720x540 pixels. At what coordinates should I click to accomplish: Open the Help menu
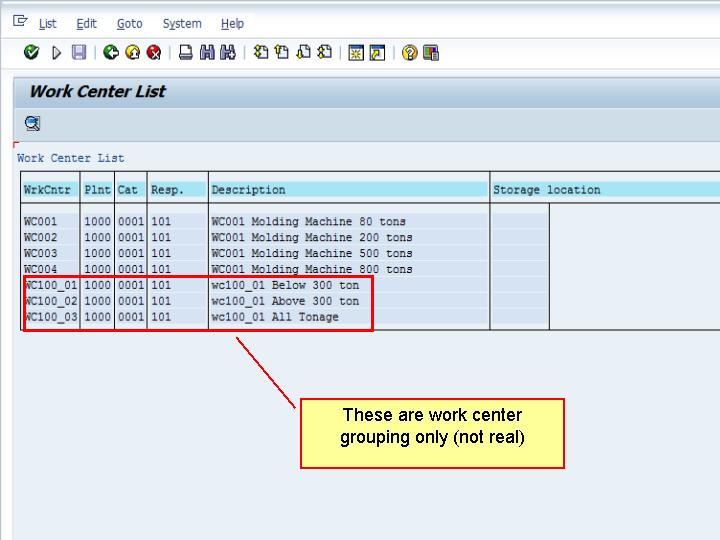tap(232, 23)
